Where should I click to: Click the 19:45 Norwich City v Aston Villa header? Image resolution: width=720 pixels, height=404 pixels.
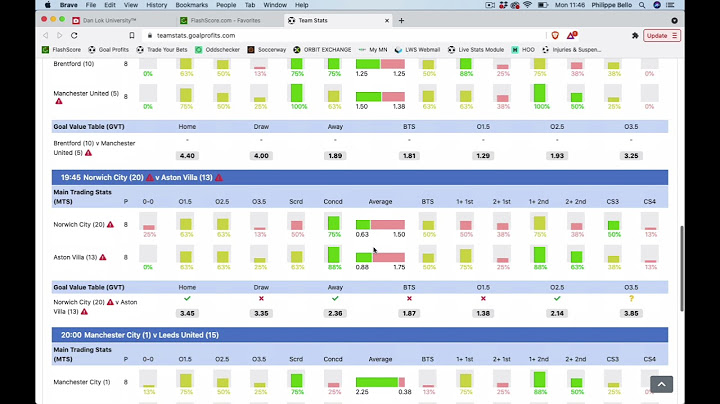coord(360,178)
